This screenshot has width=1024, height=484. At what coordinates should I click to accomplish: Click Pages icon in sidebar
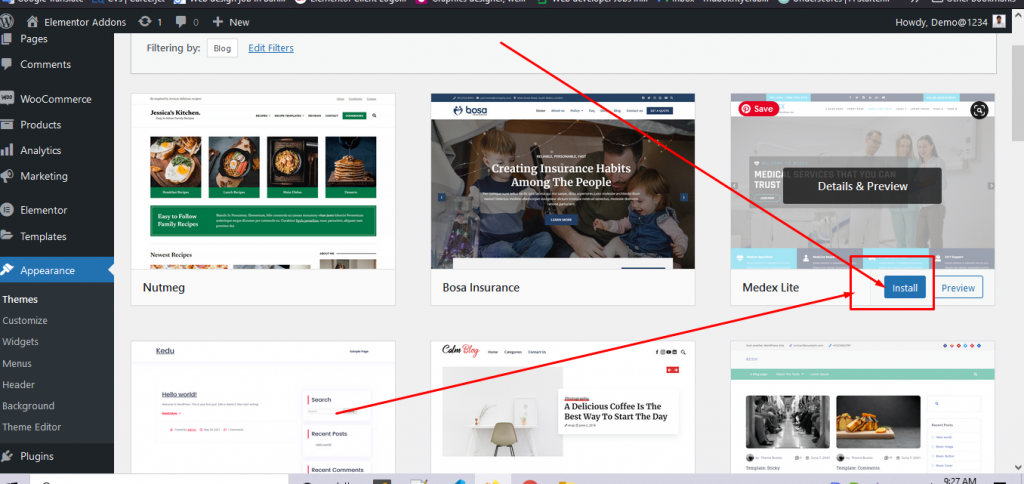pos(7,39)
